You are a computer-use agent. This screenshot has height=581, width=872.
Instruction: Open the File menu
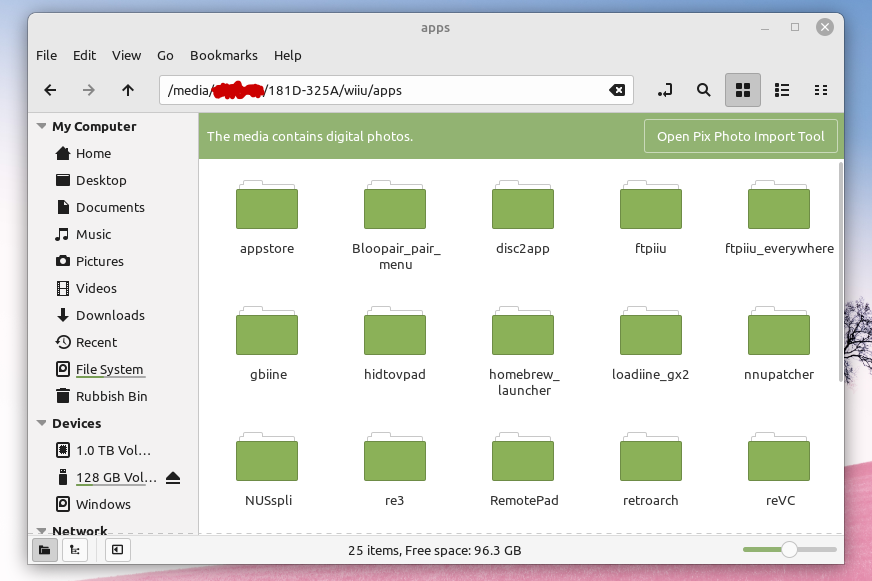(x=47, y=56)
